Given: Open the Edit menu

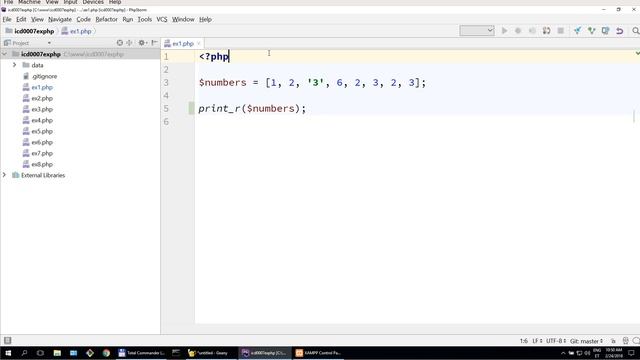Looking at the screenshot, I should (21, 19).
